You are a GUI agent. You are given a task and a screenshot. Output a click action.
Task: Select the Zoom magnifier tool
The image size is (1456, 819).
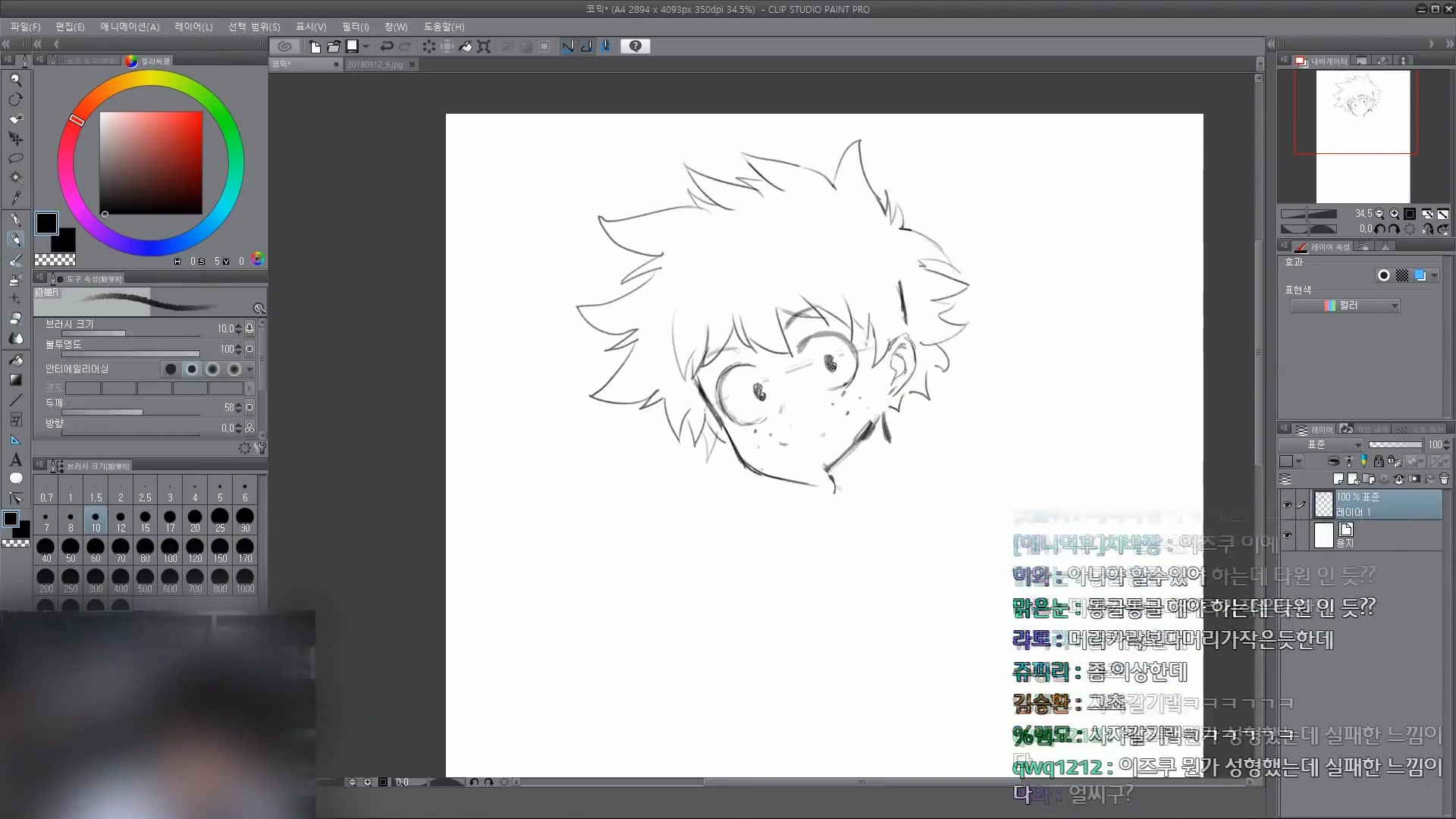point(15,80)
